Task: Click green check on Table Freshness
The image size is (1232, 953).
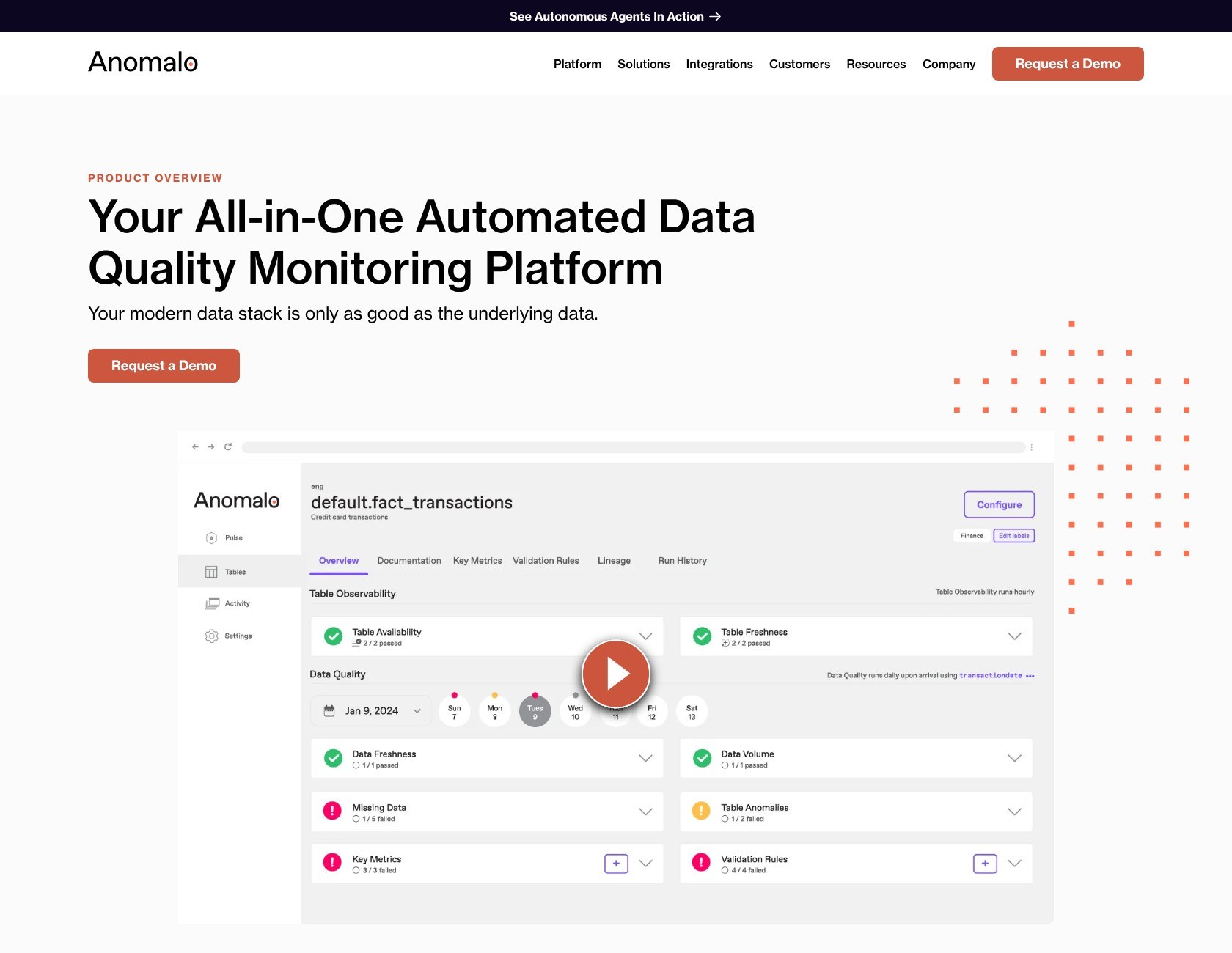Action: [702, 636]
